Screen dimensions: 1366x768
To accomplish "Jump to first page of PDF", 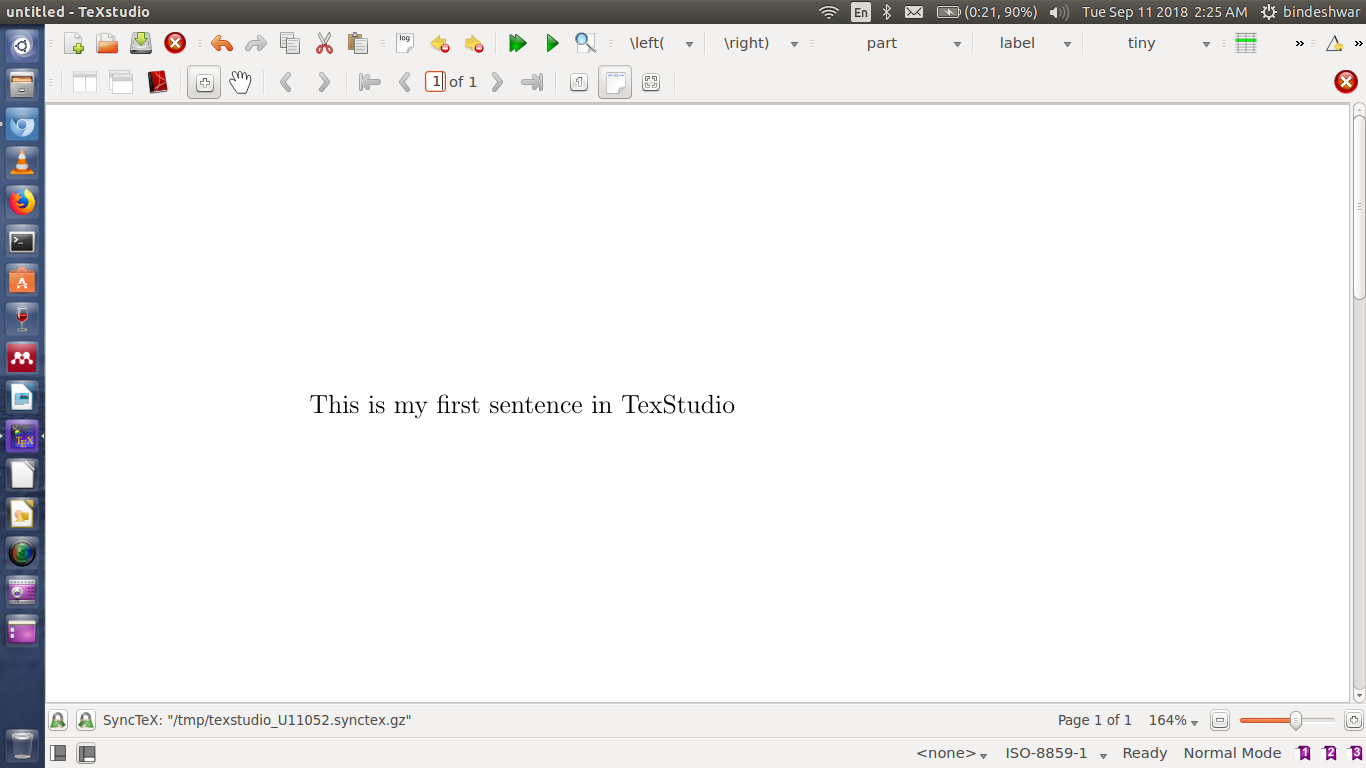I will (369, 82).
